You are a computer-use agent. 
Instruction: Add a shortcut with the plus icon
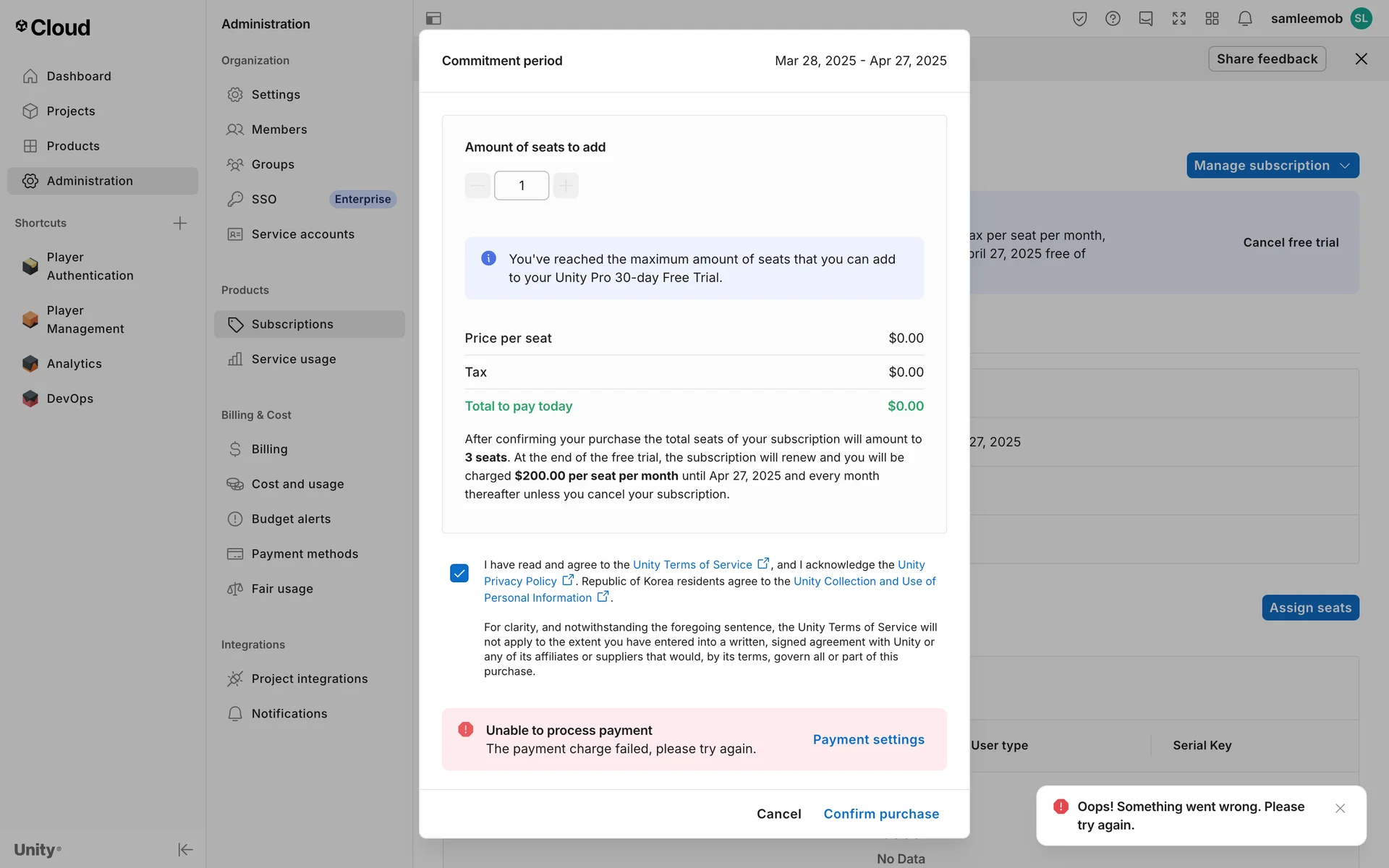180,223
